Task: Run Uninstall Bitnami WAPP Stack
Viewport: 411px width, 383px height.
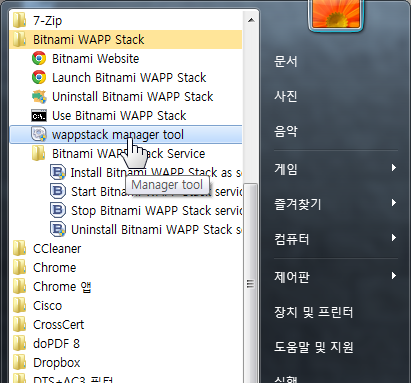Action: point(133,97)
